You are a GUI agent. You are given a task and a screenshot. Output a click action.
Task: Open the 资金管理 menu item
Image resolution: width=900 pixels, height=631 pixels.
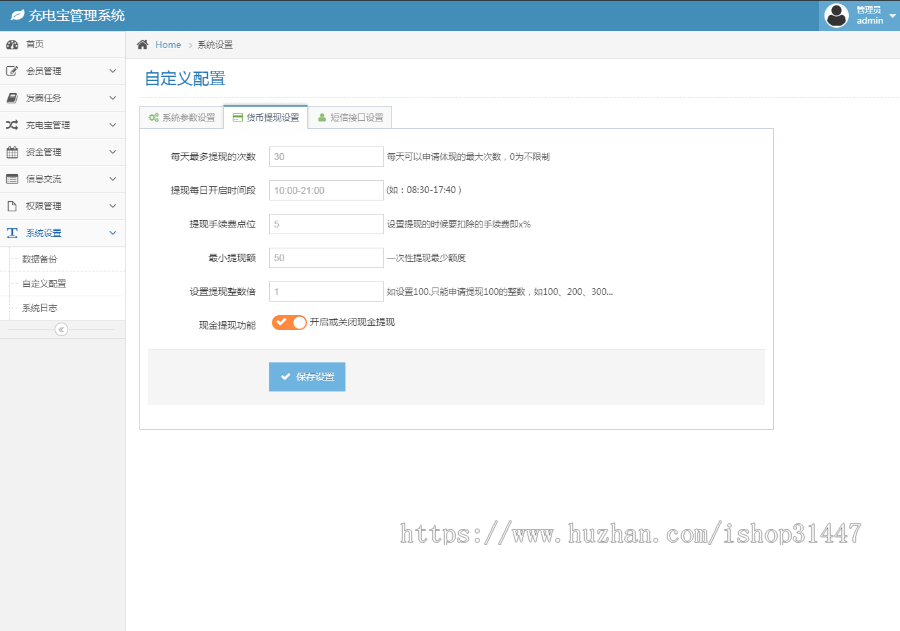pos(63,152)
